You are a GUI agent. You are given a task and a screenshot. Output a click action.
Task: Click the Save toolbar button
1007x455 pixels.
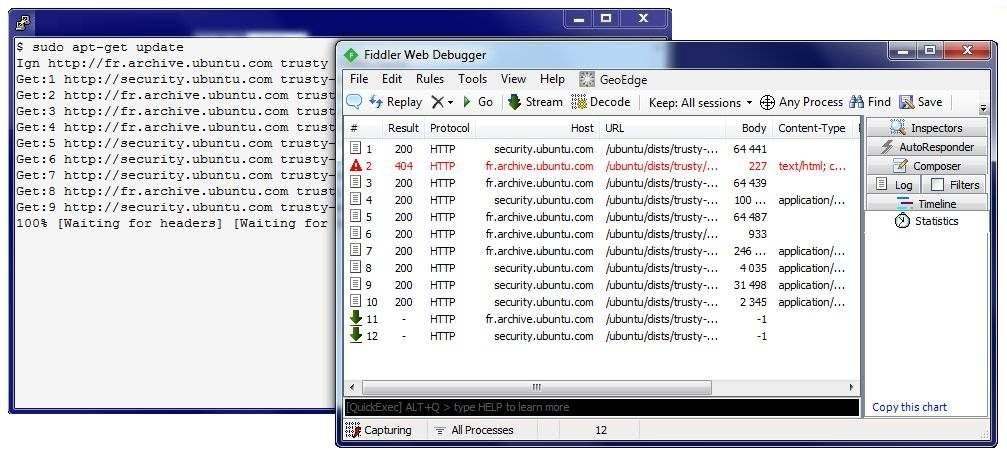click(920, 102)
